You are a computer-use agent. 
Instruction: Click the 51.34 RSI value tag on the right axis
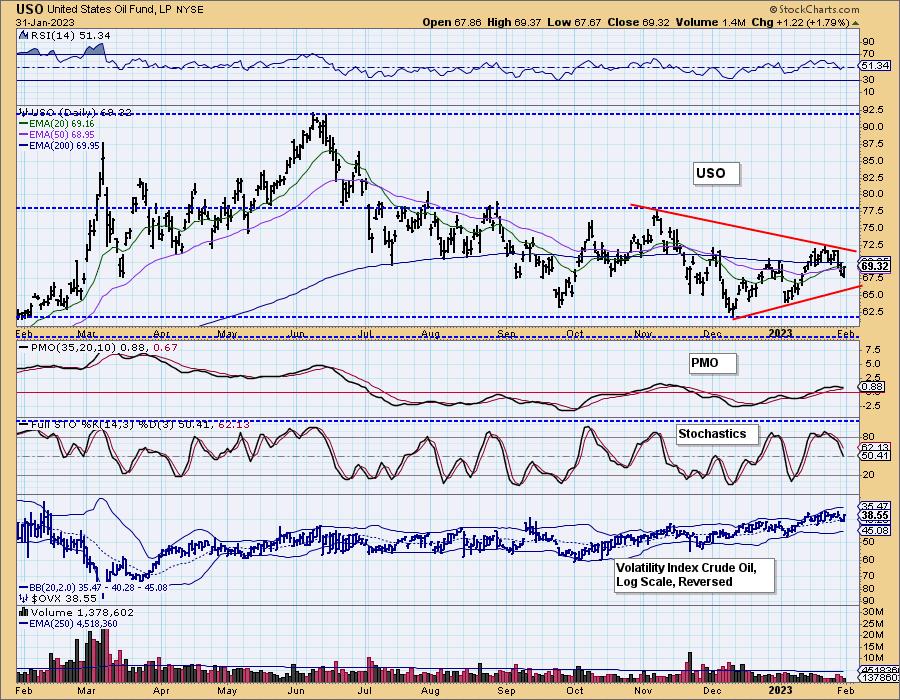pos(875,66)
